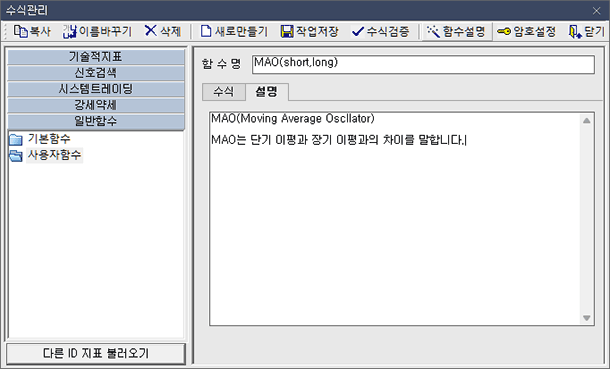The height and width of the screenshot is (369, 610).
Task: Click the 수식검증 checkmark icon
Action: 358,31
